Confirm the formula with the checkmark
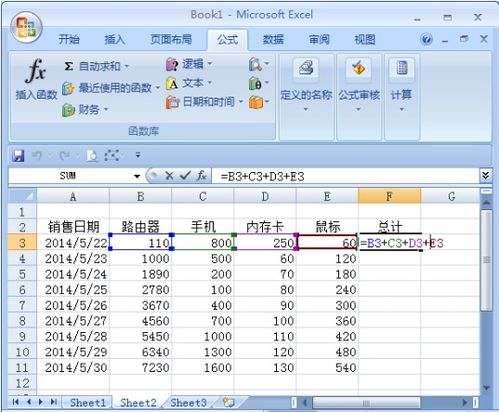The image size is (499, 412). [x=185, y=175]
